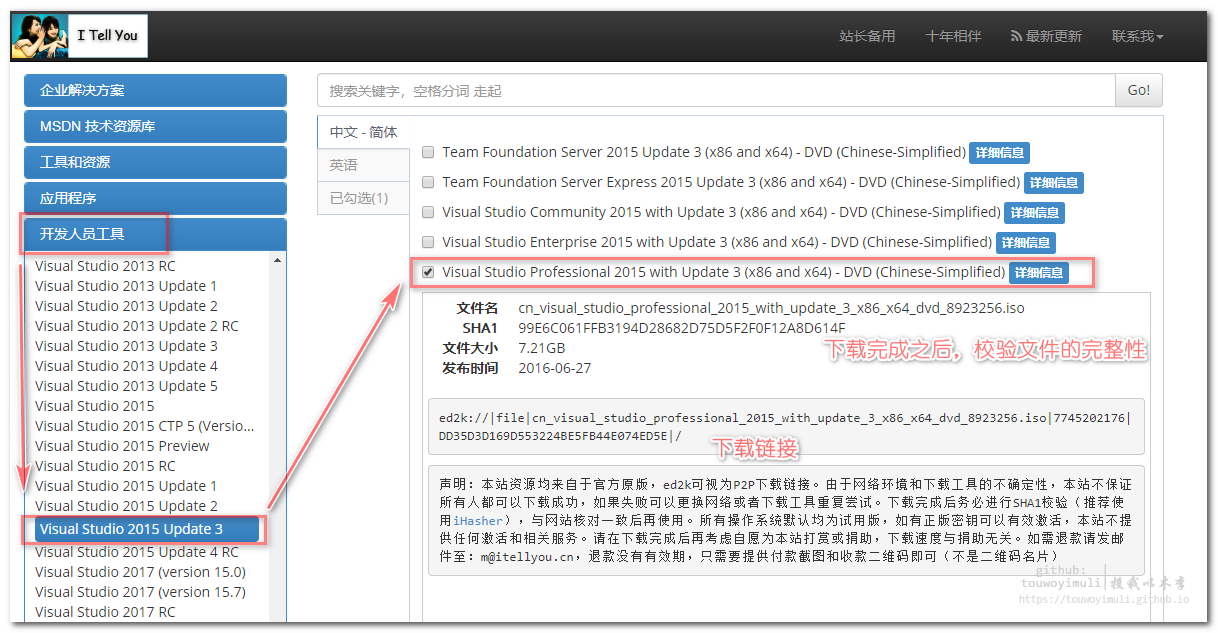Toggle 详细信息 for Visual Studio Professional 2015

pyautogui.click(x=1039, y=273)
